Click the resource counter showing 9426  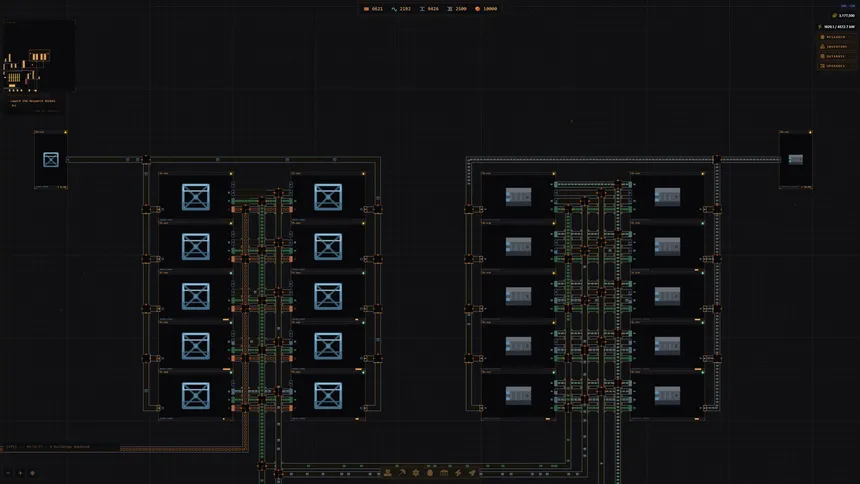[429, 9]
